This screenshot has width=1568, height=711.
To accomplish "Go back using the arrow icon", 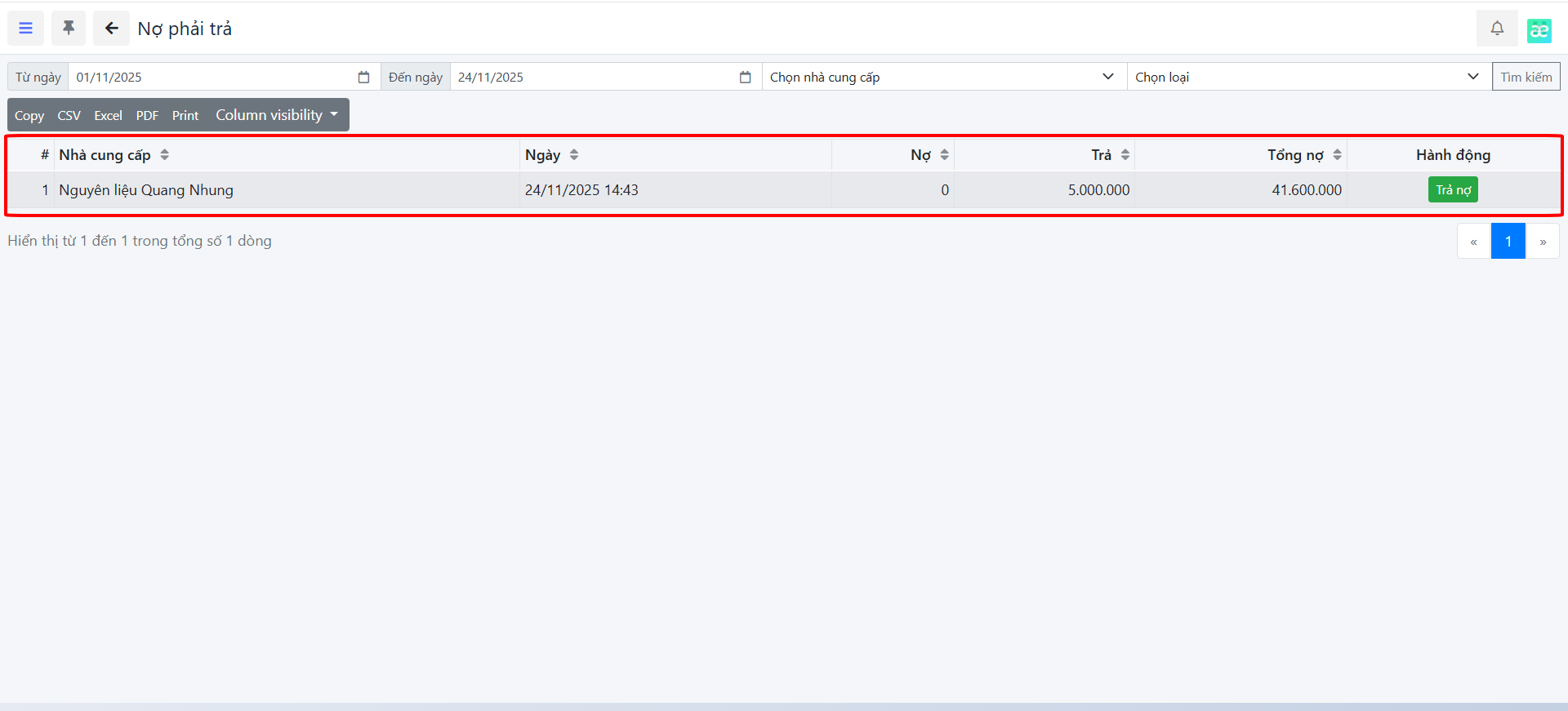I will pos(111,29).
